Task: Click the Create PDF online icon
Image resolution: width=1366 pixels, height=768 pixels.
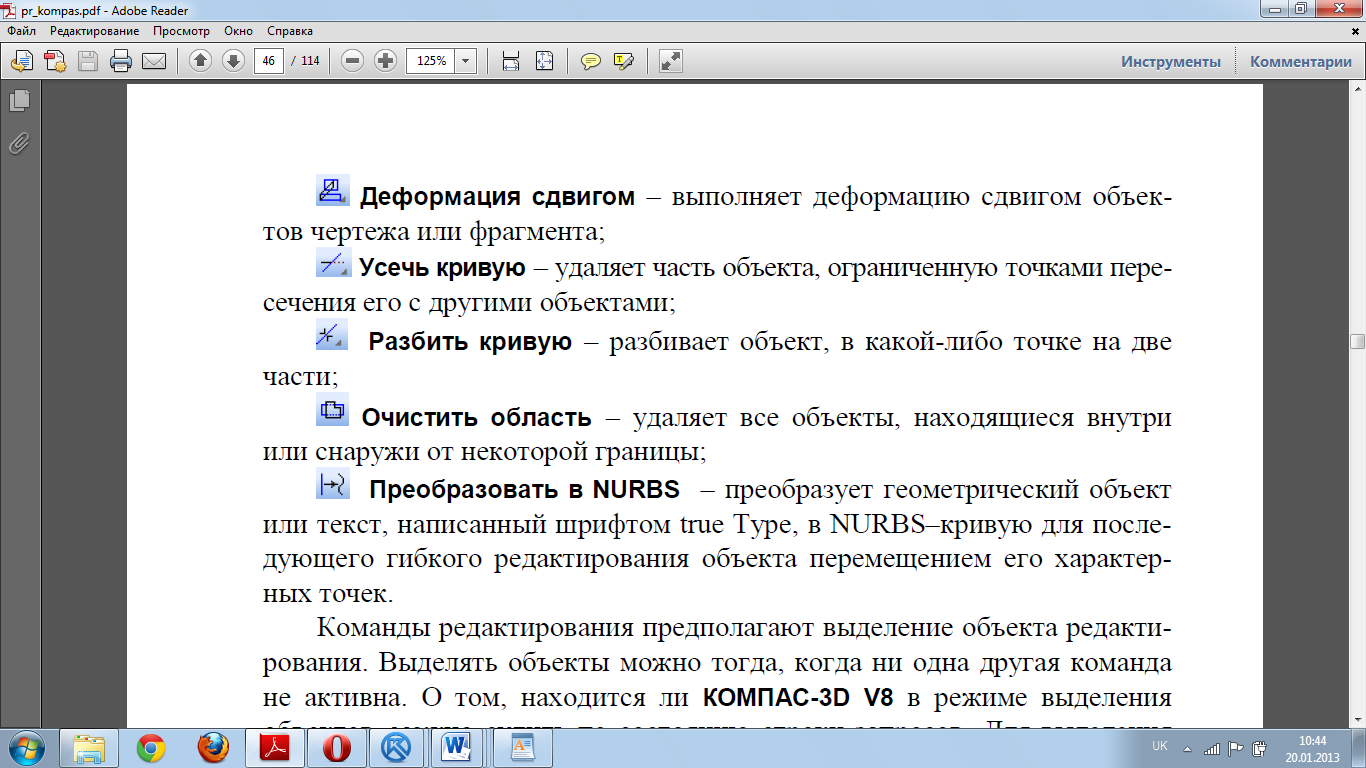Action: click(x=55, y=61)
